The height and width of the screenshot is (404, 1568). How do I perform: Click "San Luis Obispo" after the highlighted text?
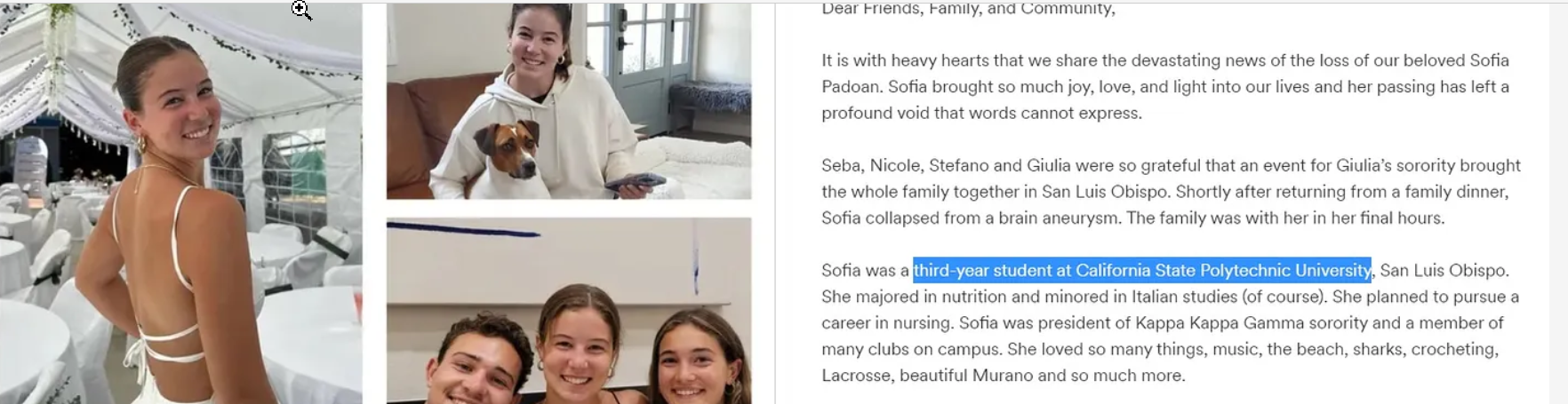click(x=1444, y=270)
